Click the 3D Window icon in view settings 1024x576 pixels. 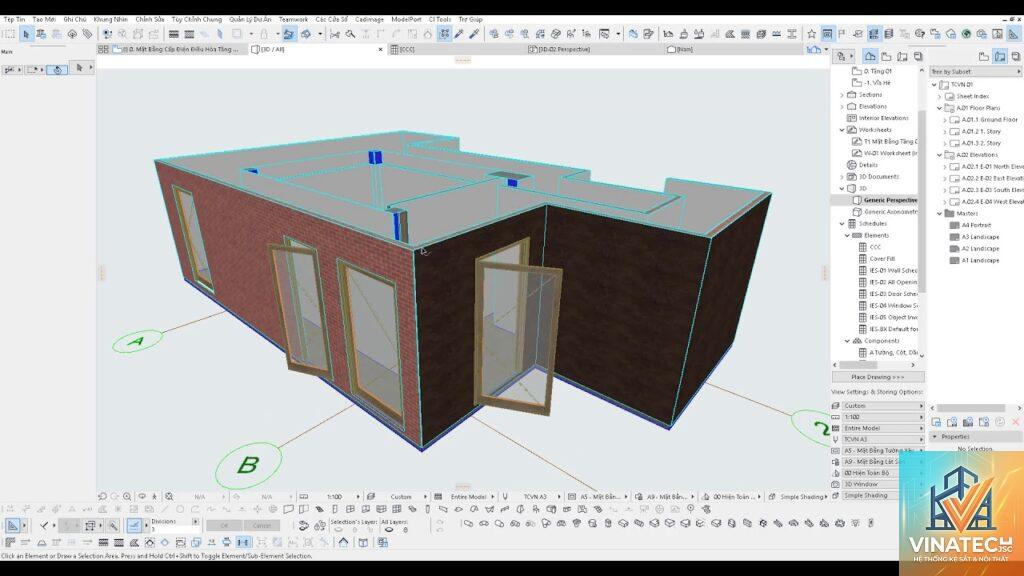835,485
